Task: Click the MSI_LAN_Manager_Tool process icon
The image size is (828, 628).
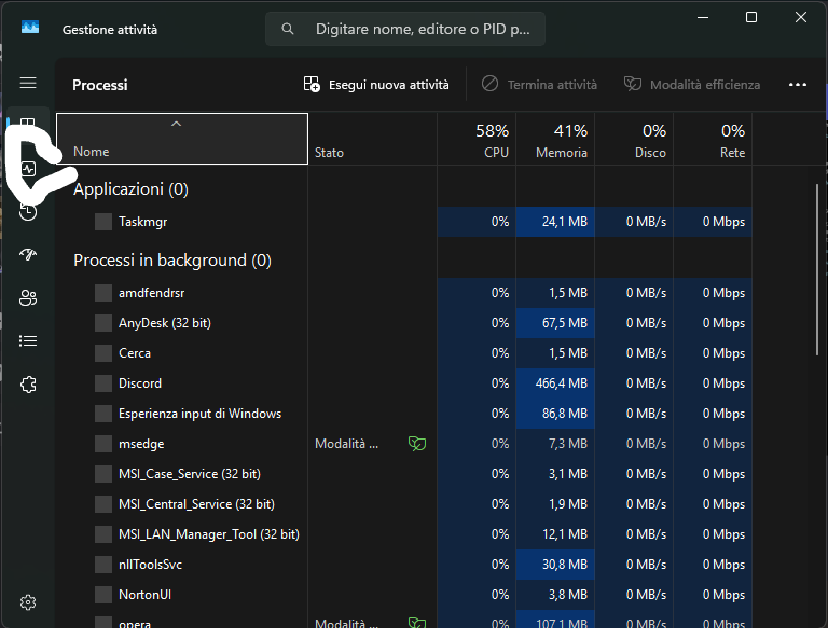Action: [x=104, y=534]
